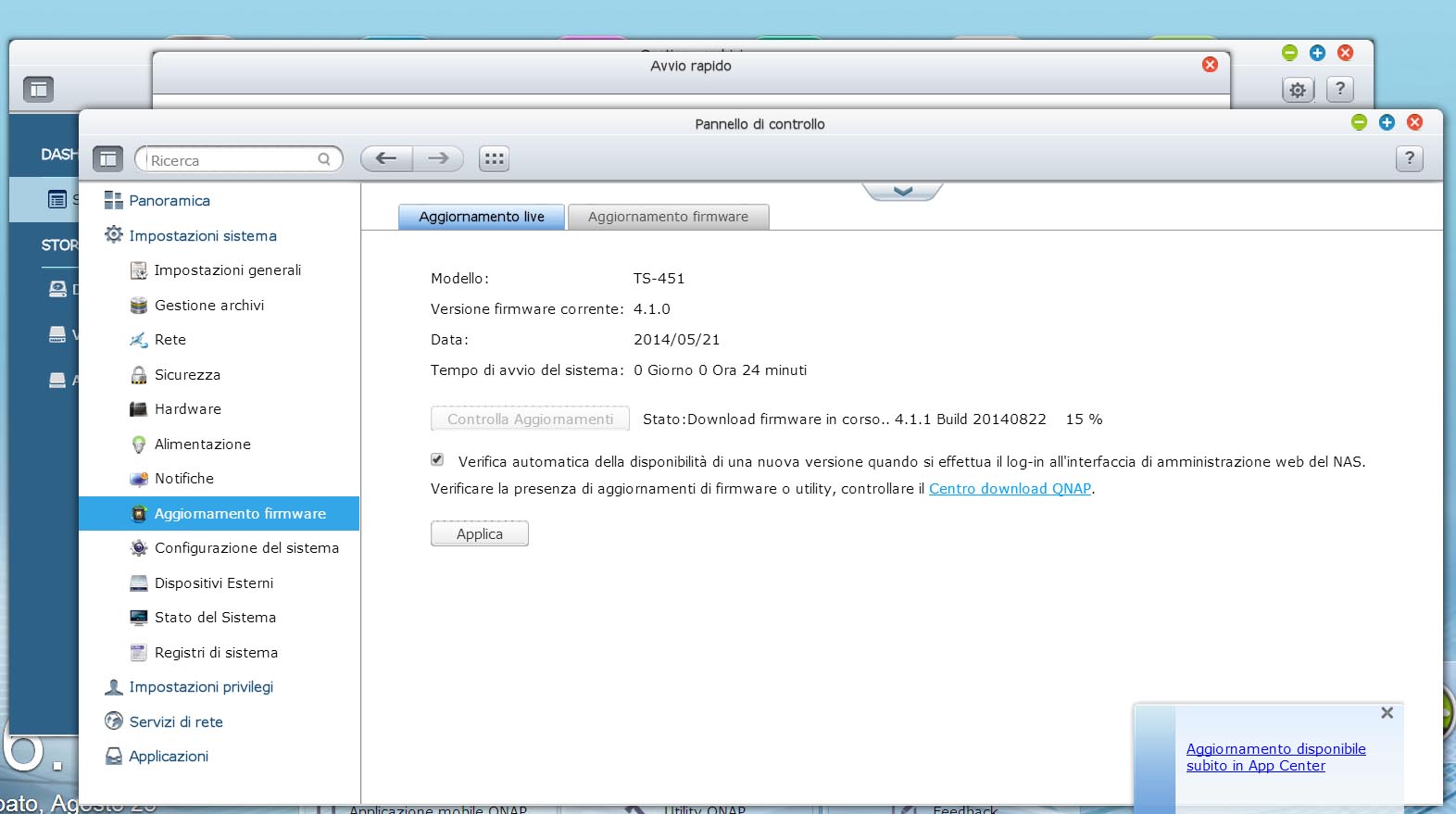The image size is (1456, 814).
Task: Disable automatic update check checkbox
Action: [x=437, y=460]
